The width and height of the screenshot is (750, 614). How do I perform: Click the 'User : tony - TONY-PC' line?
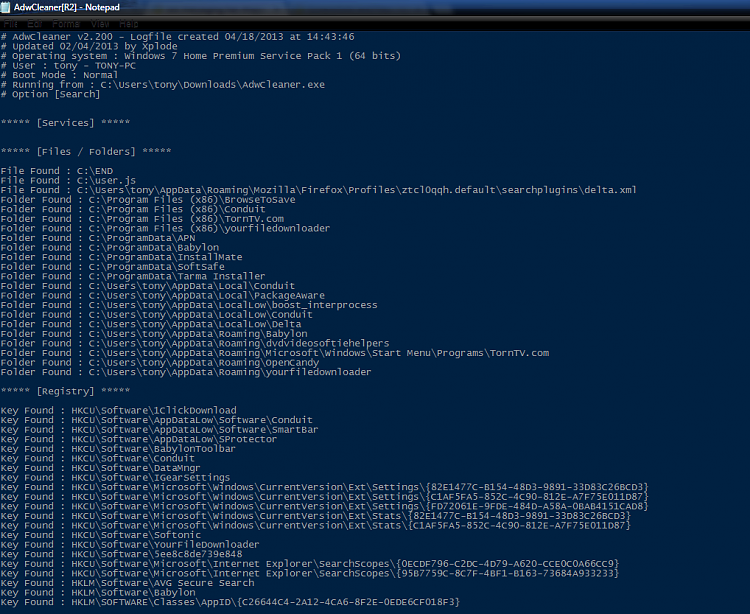point(68,66)
